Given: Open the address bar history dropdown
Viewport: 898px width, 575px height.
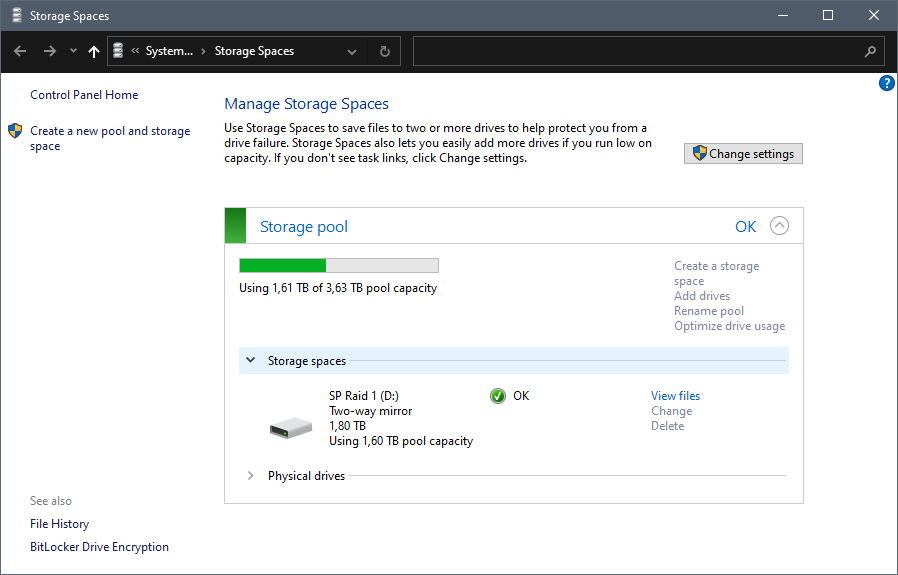Looking at the screenshot, I should (x=352, y=51).
